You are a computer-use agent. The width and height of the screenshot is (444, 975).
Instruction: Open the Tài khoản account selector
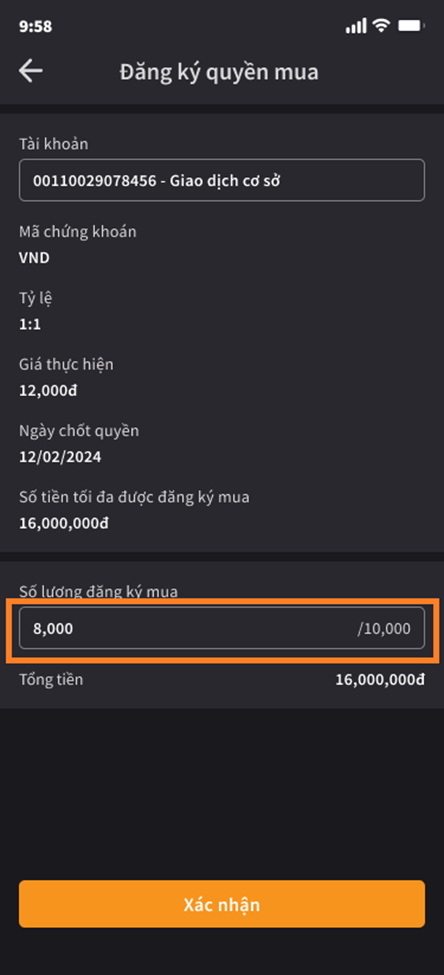[x=222, y=180]
